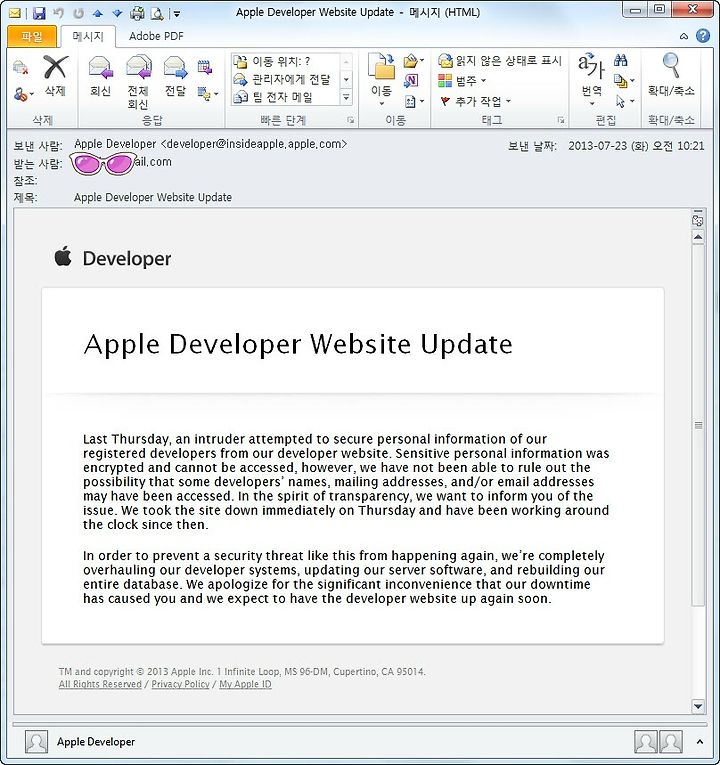Click the undo arrow in quick access toolbar
Viewport: 720px width, 765px height.
click(59, 13)
